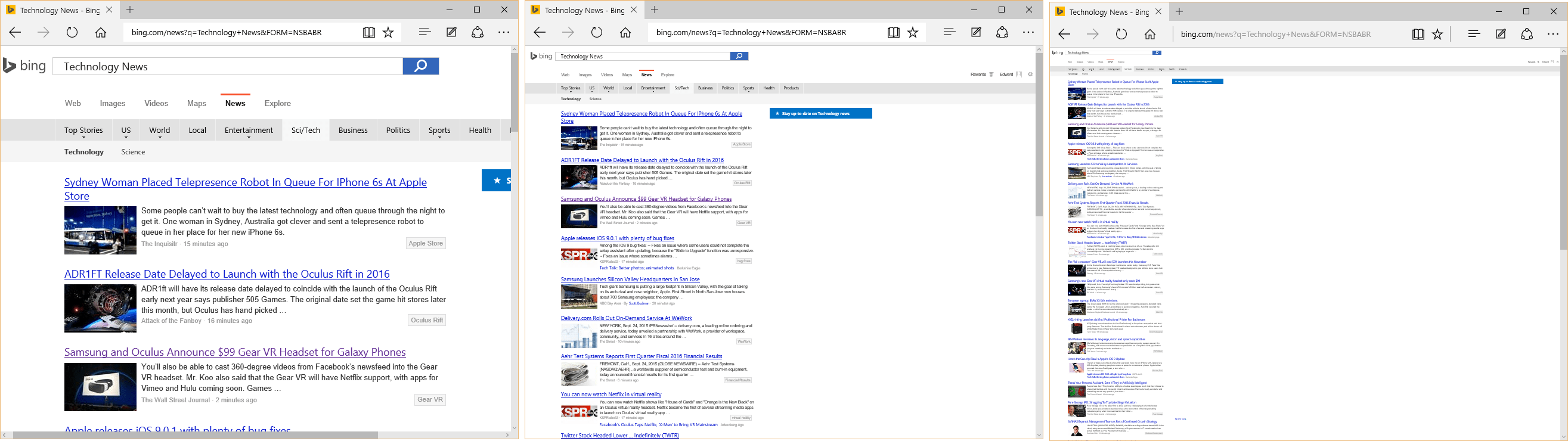1568x441 pixels.
Task: Share the page from the left window
Action: pos(478,32)
